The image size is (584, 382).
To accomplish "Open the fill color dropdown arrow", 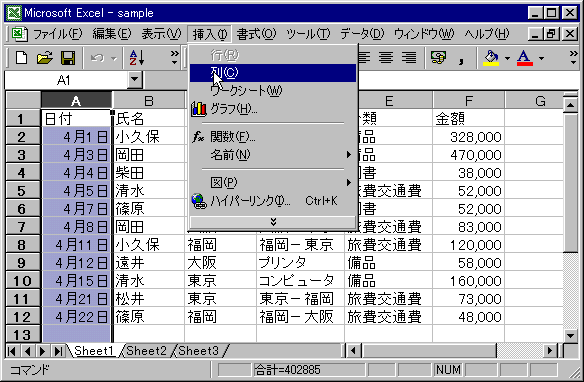I will 507,58.
